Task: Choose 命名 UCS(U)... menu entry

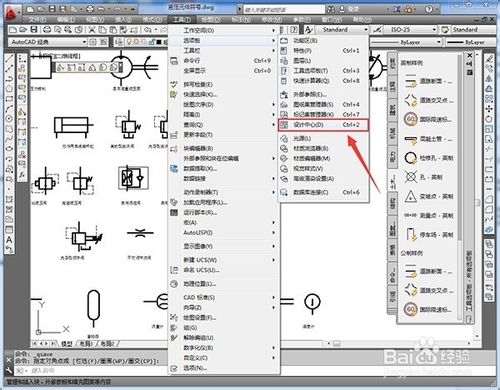Action: coord(224,270)
